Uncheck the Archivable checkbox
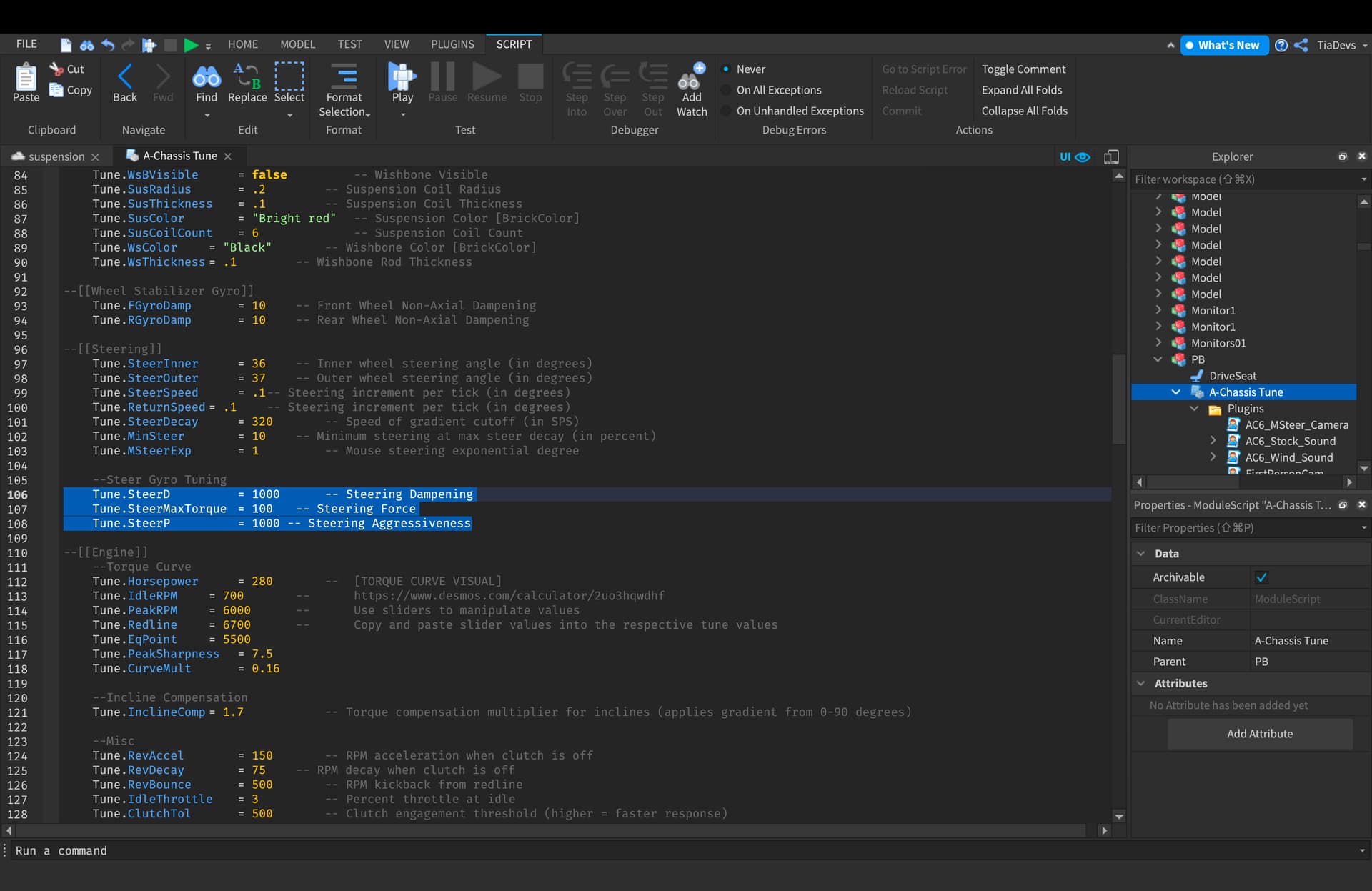 tap(1261, 577)
